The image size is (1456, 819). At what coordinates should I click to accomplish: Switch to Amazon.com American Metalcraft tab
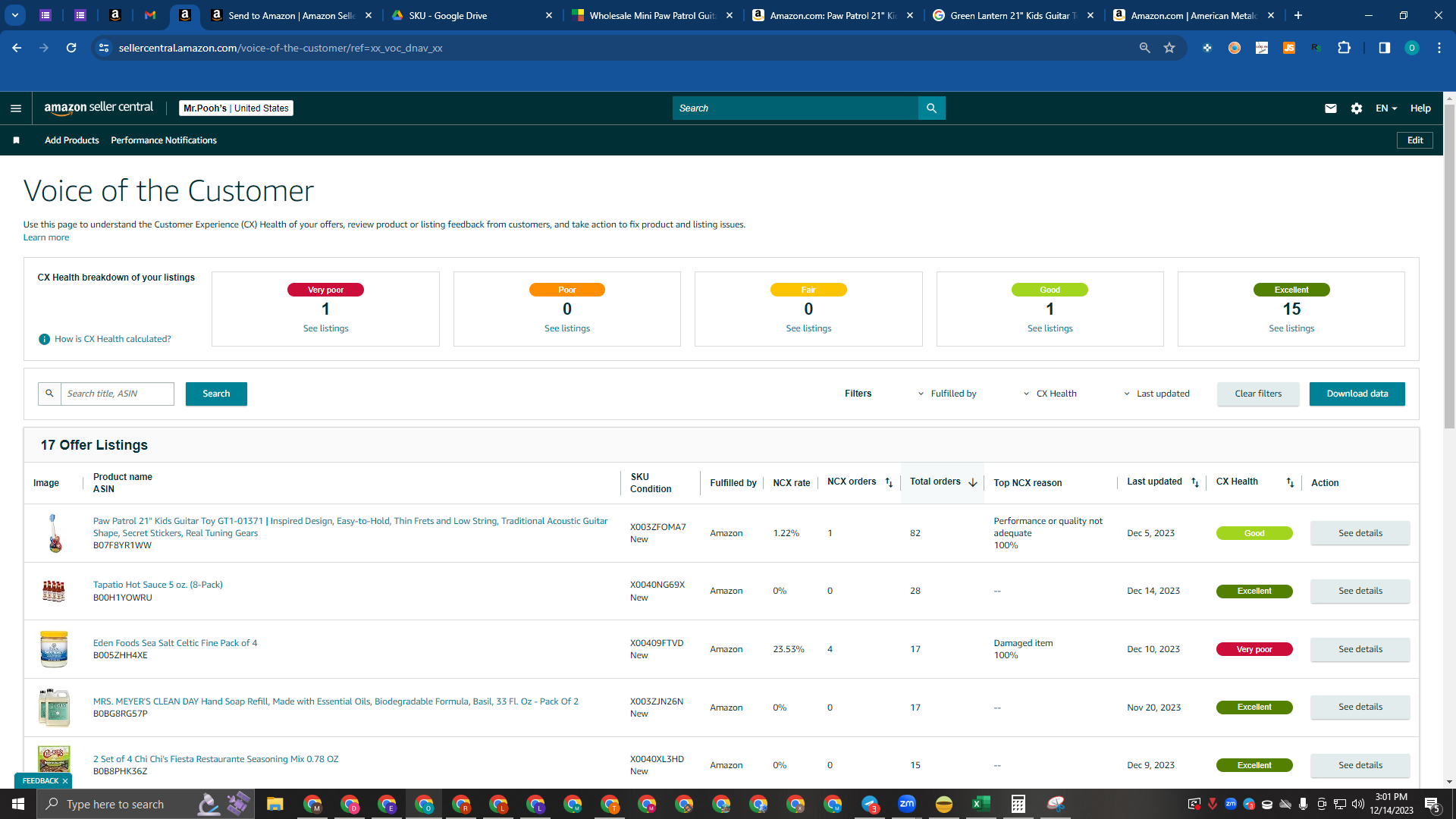click(x=1194, y=15)
